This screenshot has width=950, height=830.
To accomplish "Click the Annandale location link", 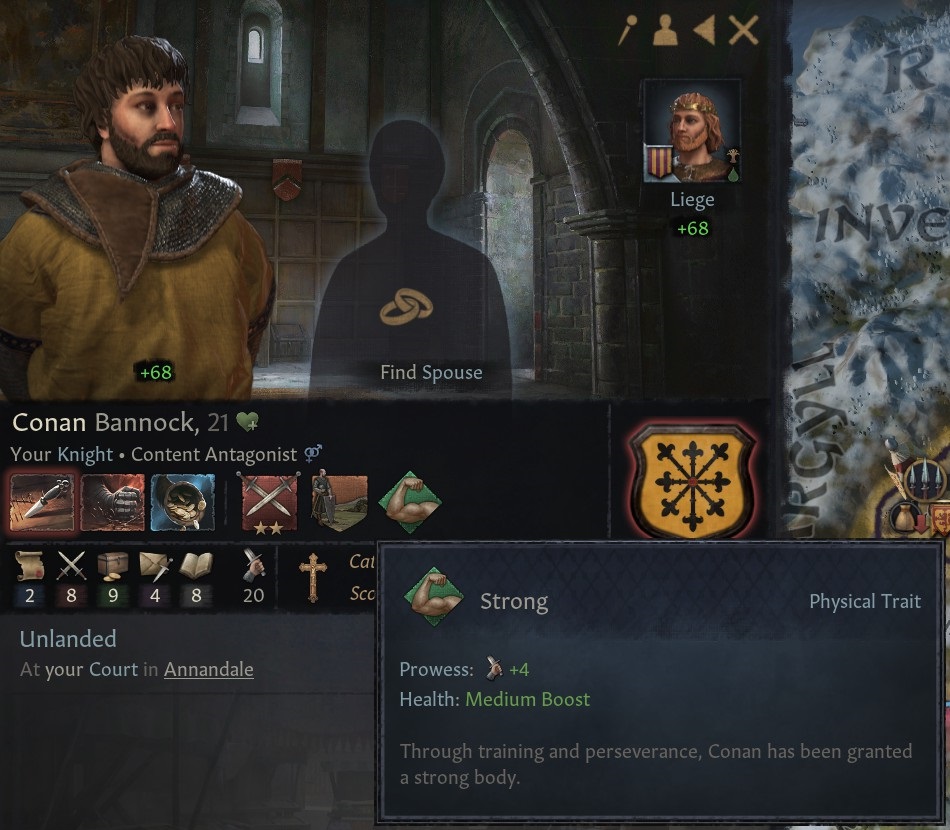I will 208,669.
